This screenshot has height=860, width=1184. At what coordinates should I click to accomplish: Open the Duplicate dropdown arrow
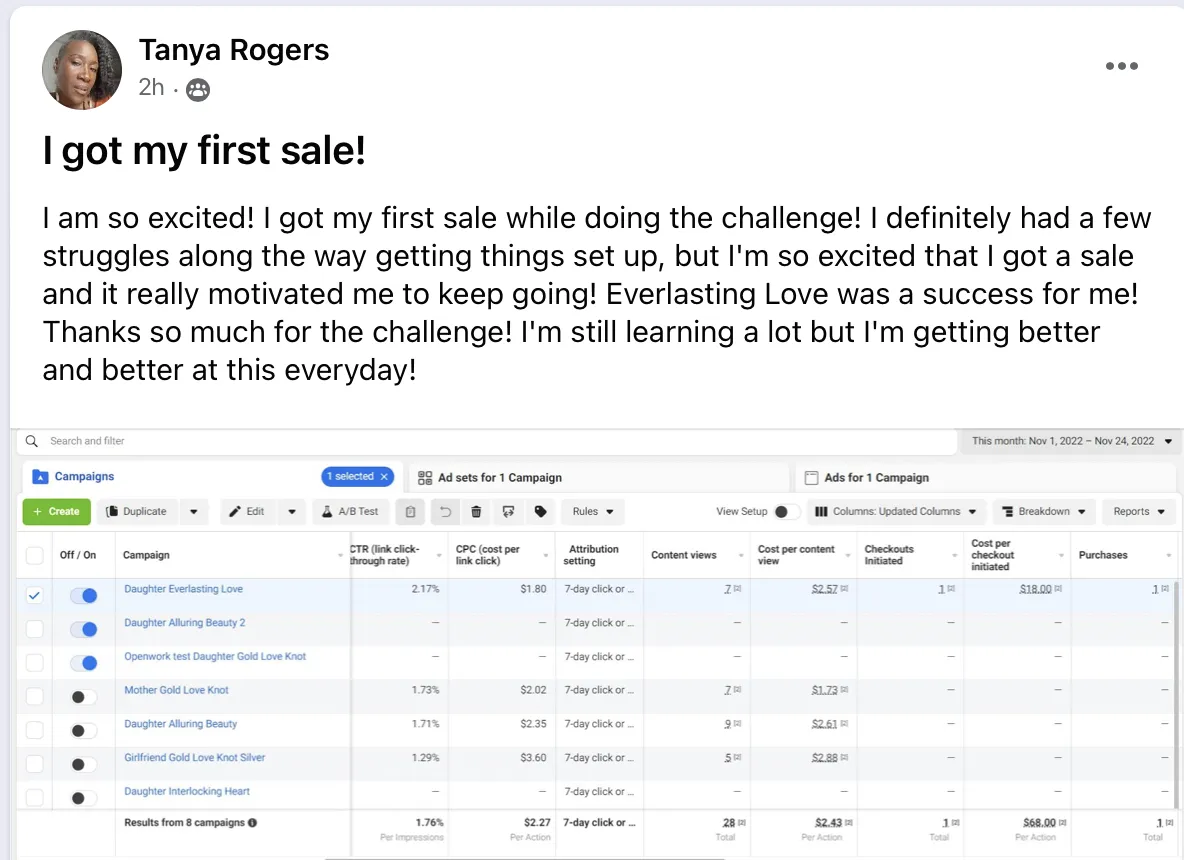click(x=194, y=512)
